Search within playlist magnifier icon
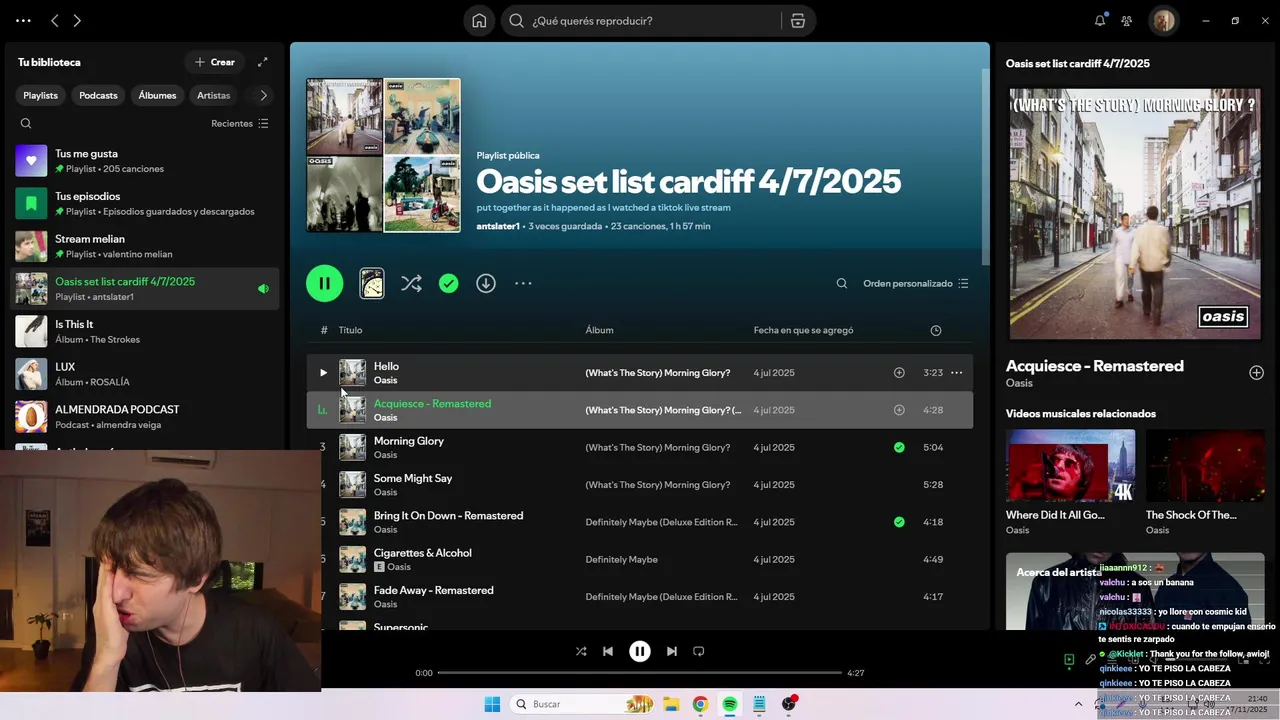Viewport: 1280px width, 720px height. 842,284
